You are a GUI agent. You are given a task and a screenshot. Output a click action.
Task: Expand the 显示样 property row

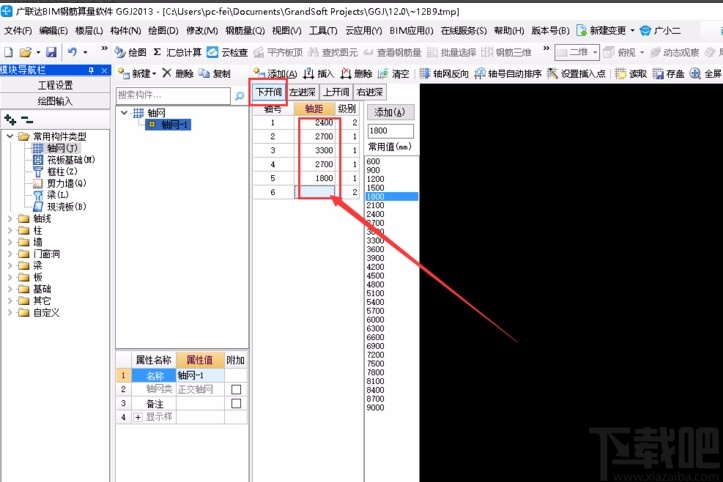(138, 417)
